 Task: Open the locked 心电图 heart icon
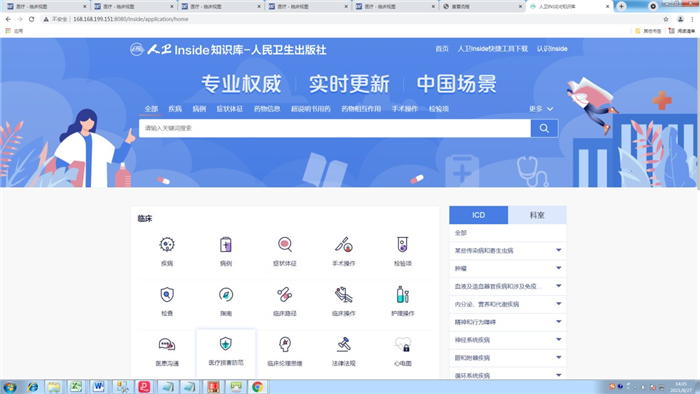pyautogui.click(x=403, y=344)
